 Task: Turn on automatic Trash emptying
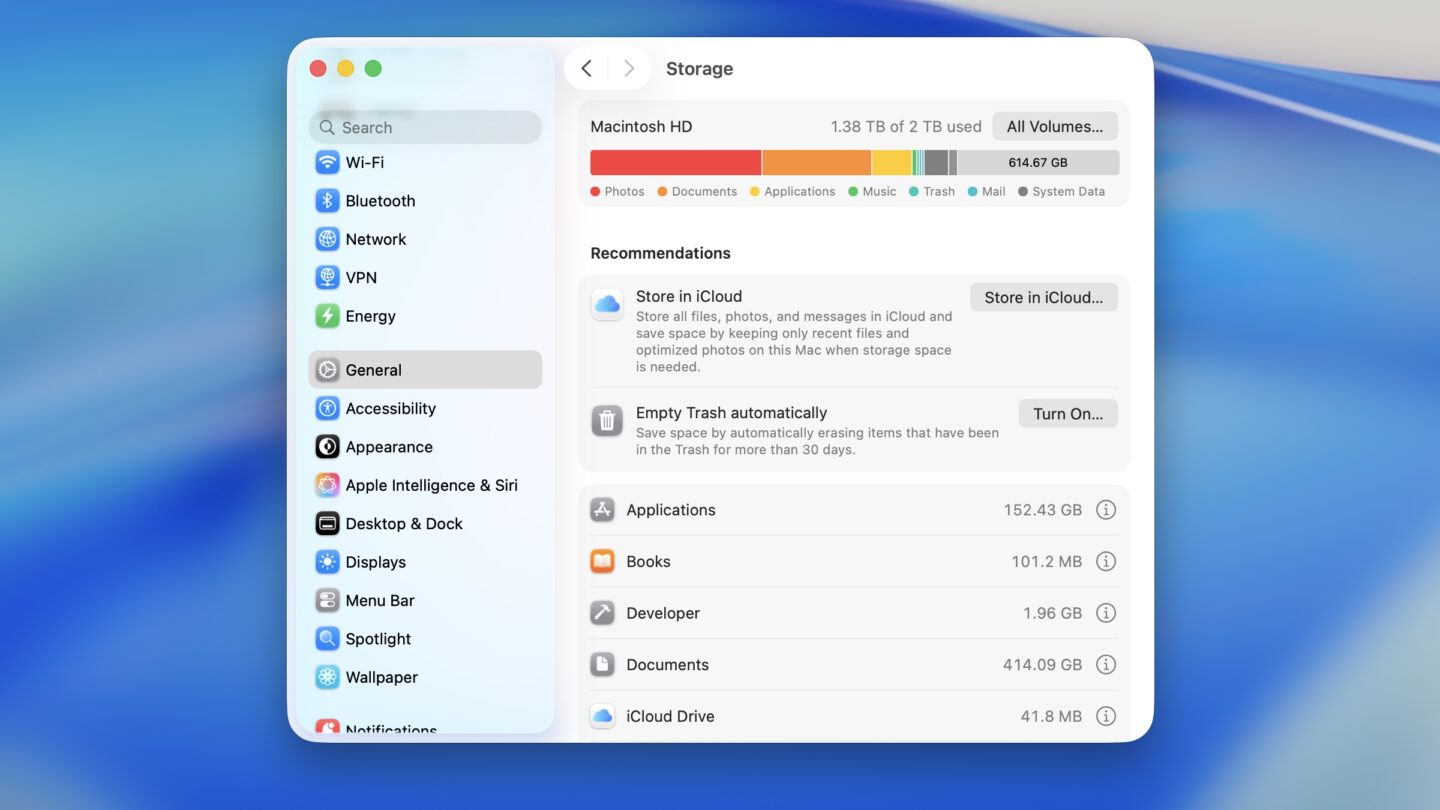tap(1068, 413)
